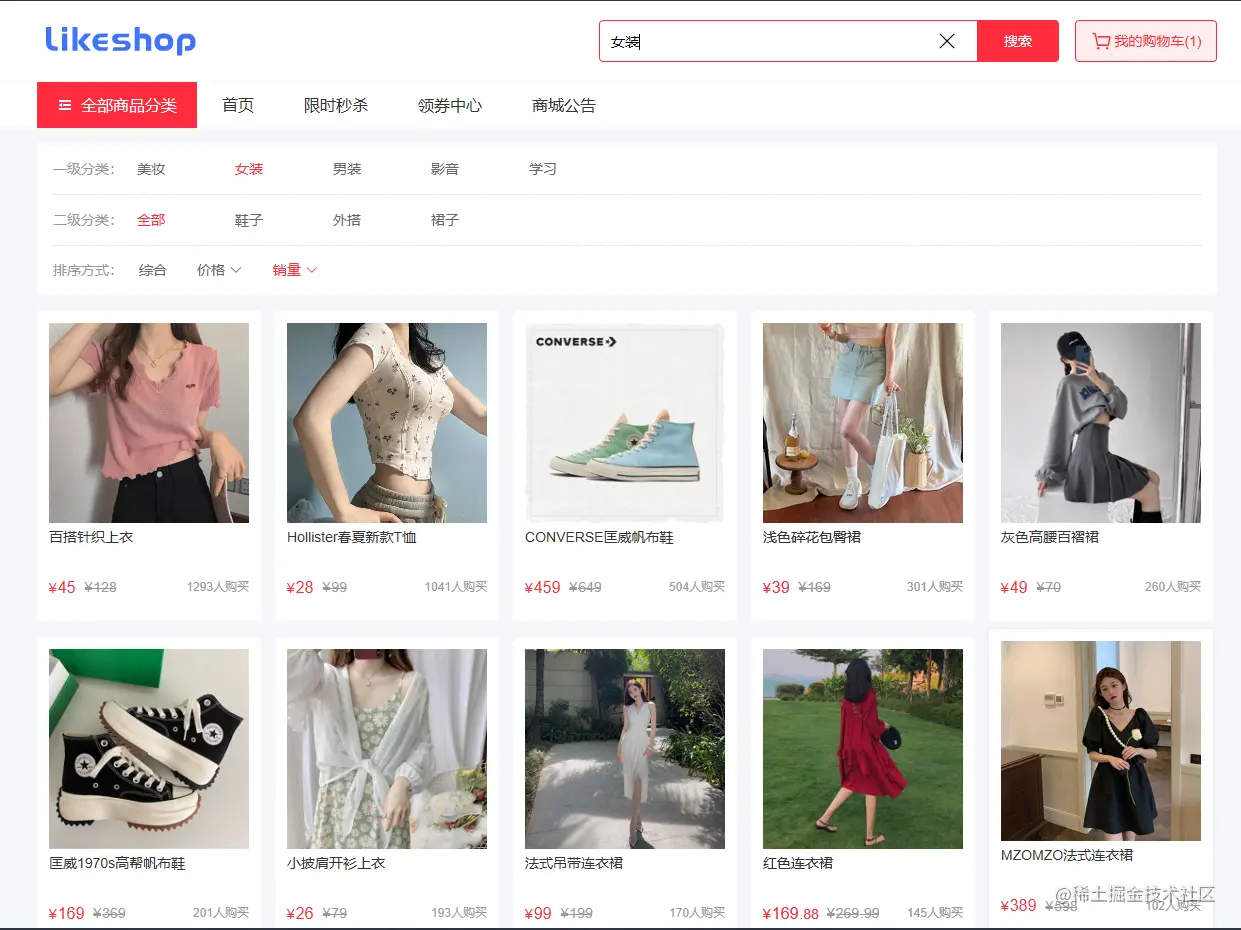Open 匡威1970s高帮帆布鞋 product image

coord(149,749)
